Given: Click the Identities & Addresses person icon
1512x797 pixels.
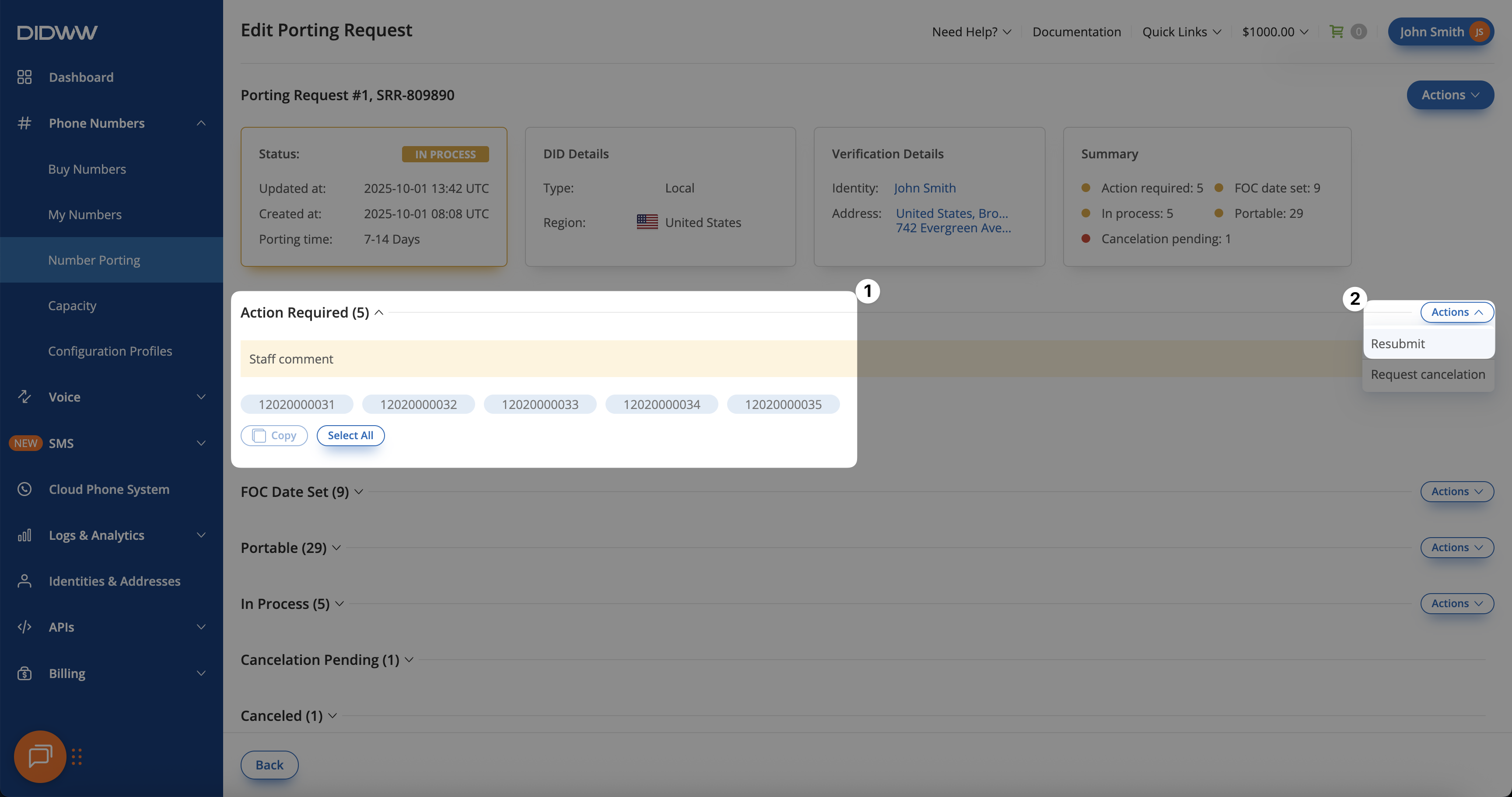Looking at the screenshot, I should coord(24,580).
